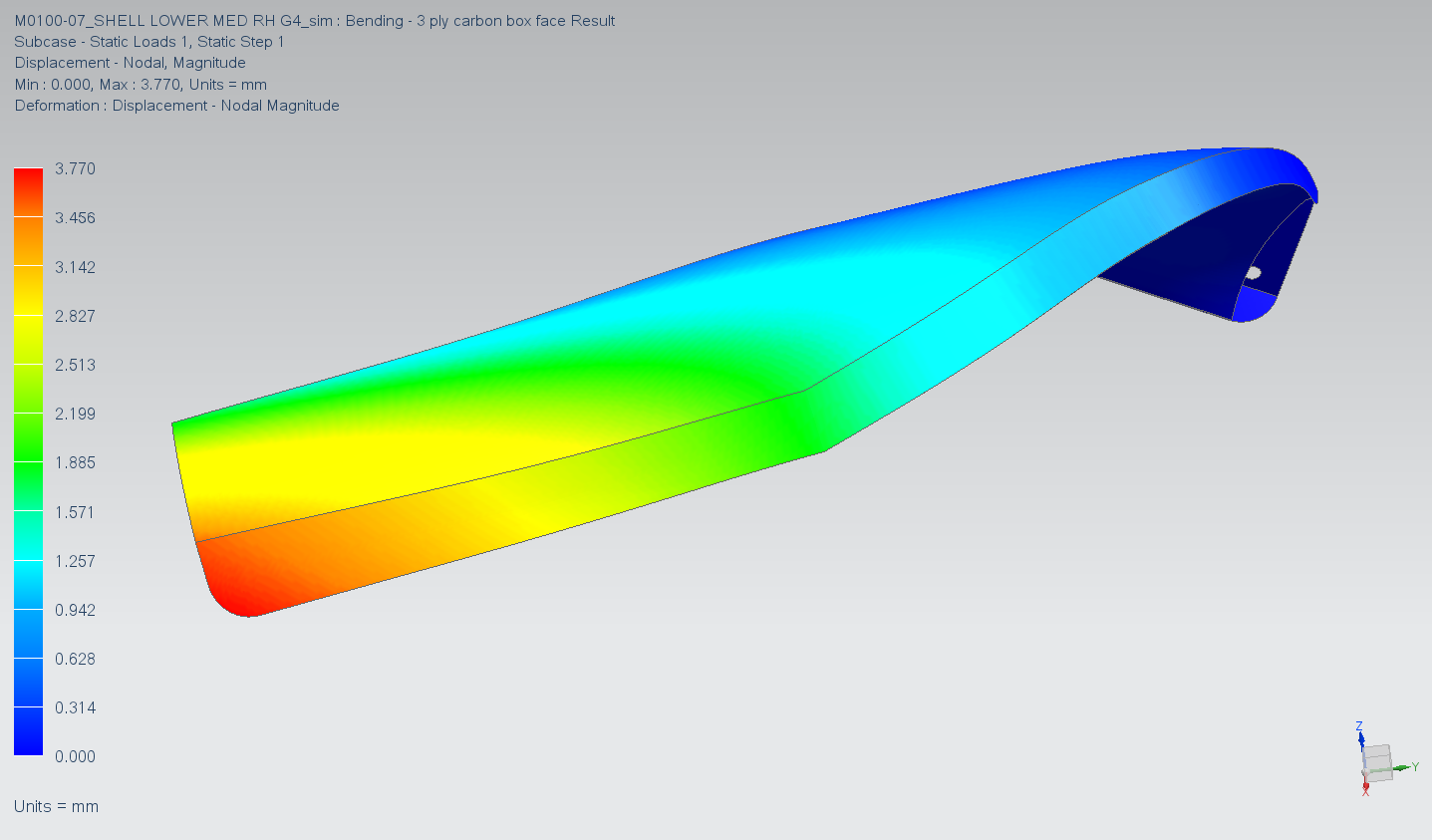The width and height of the screenshot is (1432, 840).
Task: Click the 'Deformation : Displacement' header line
Action: [x=176, y=106]
